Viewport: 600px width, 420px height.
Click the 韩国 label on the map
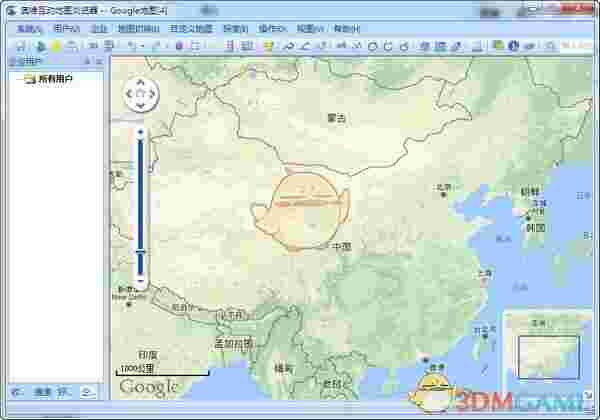coord(536,228)
